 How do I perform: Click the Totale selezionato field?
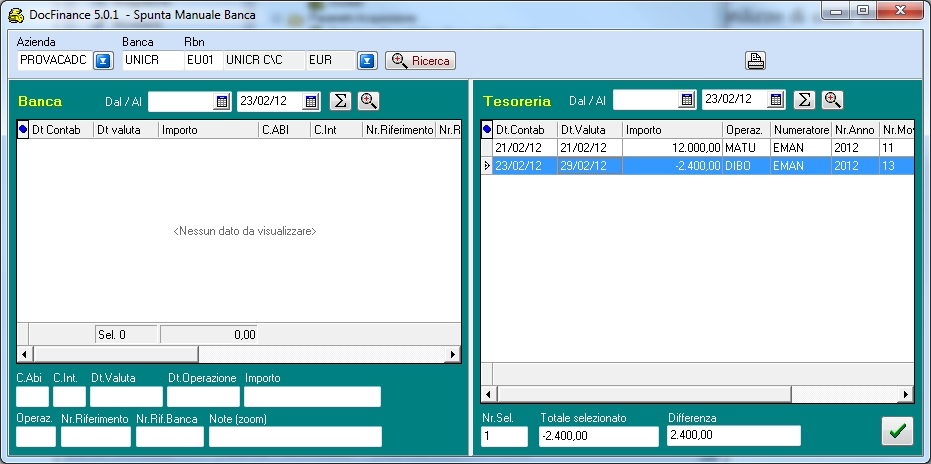[x=599, y=436]
